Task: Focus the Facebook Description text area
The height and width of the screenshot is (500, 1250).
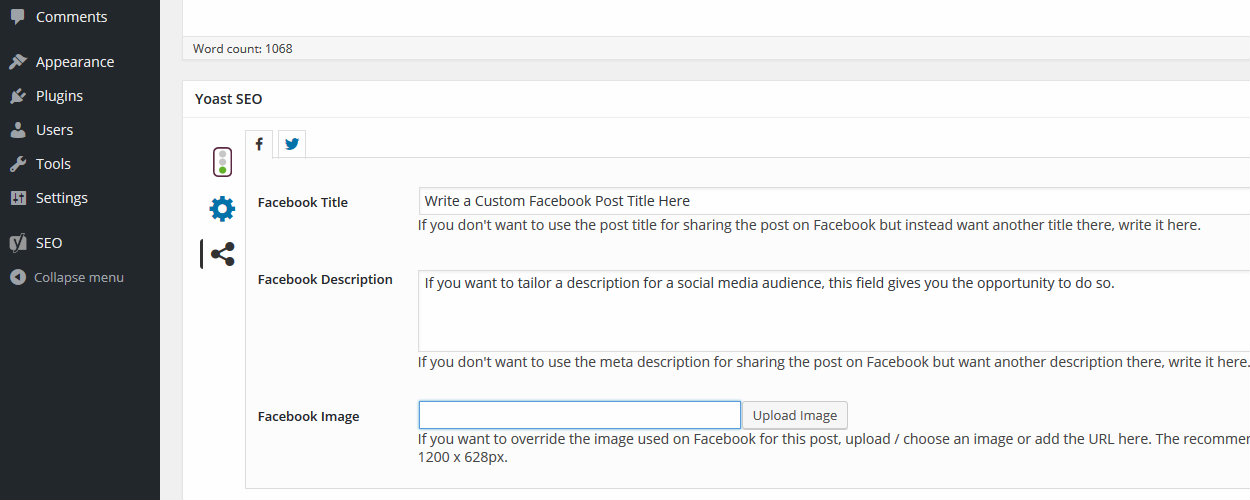Action: (x=834, y=310)
